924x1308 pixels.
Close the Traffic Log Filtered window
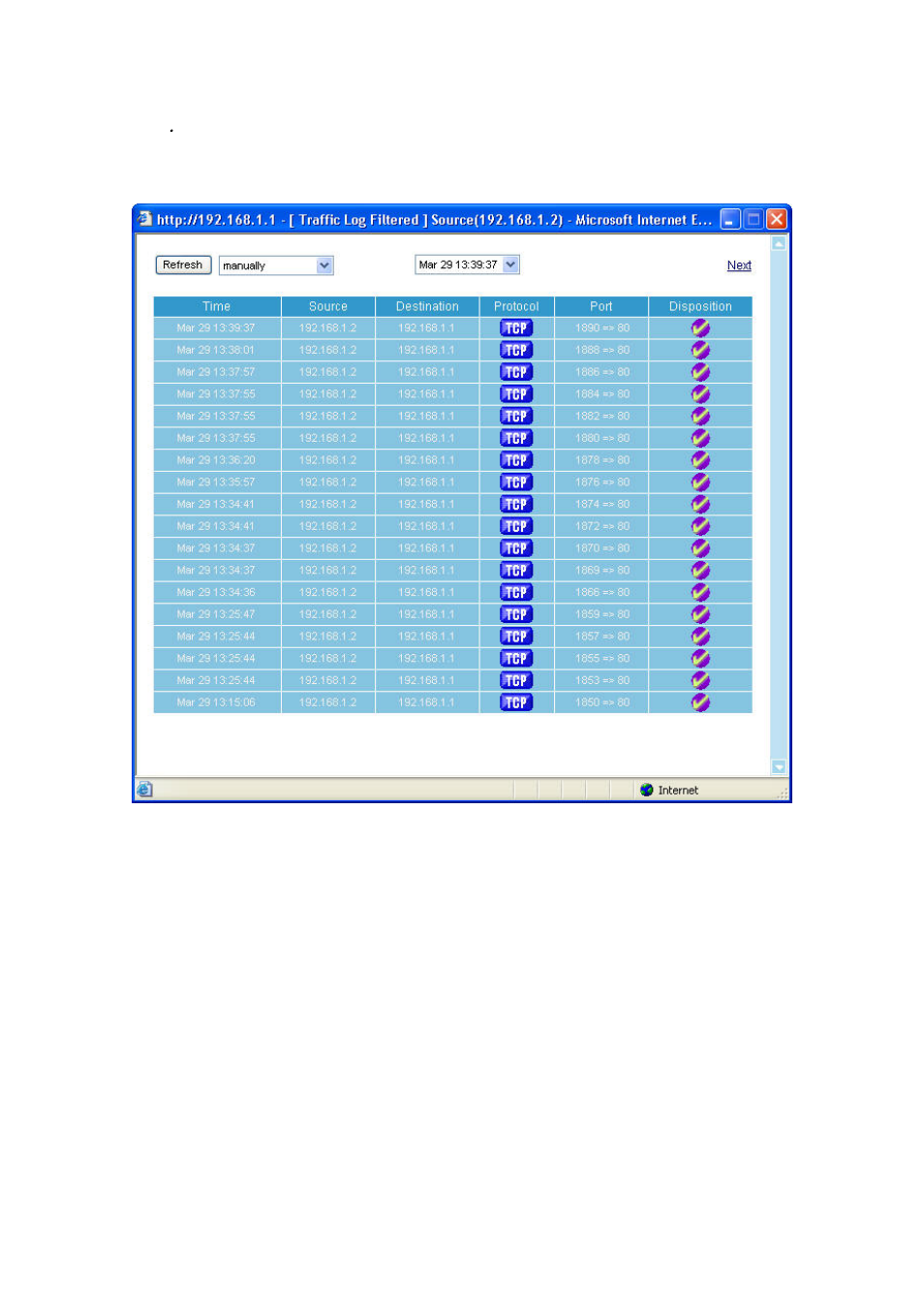pos(777,219)
